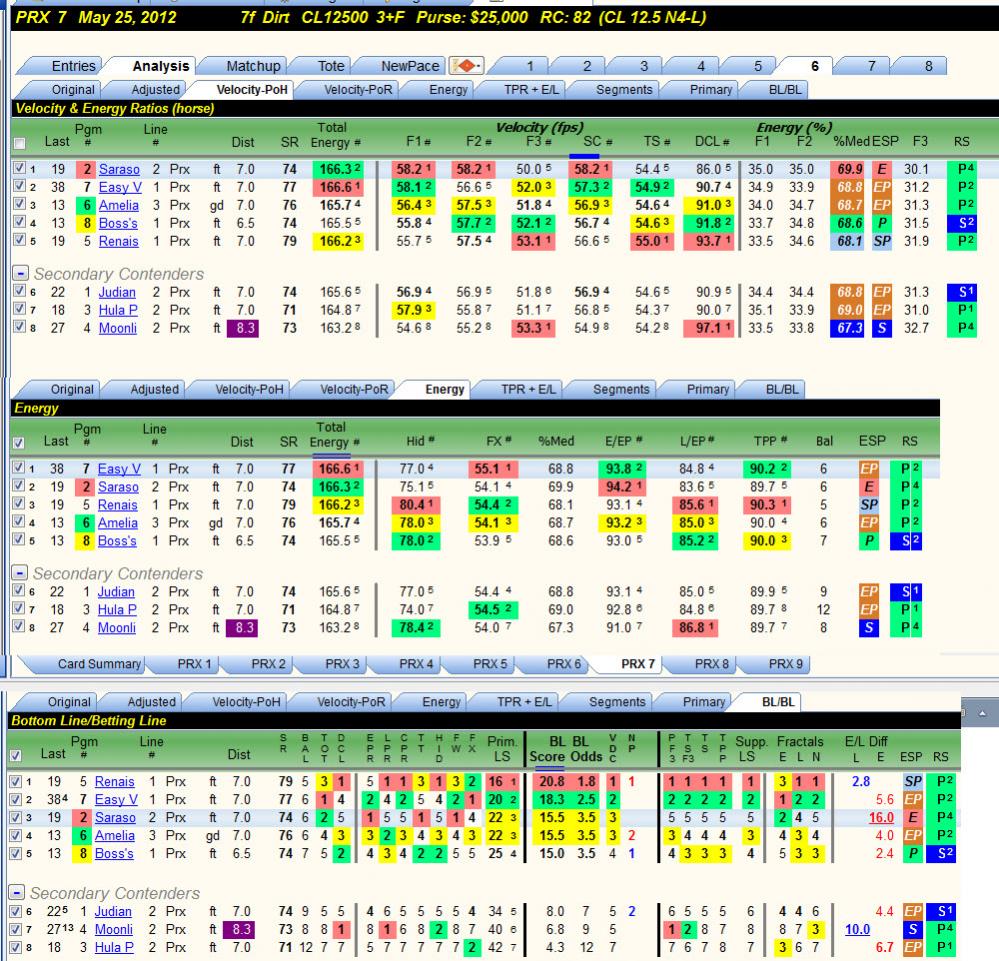The width and height of the screenshot is (999, 961).
Task: Select race number 1 tab
Action: click(x=529, y=66)
